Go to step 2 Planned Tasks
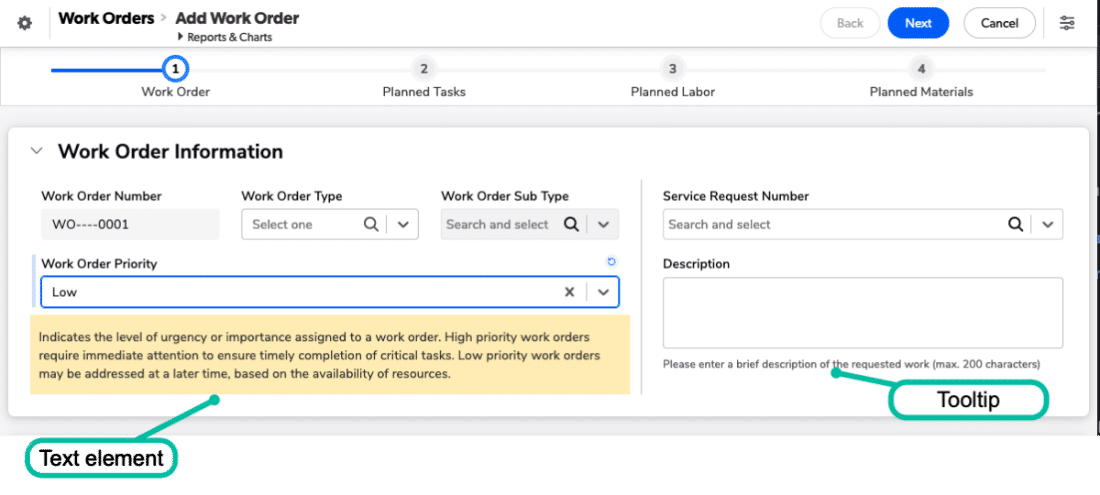Viewport: 1100px width, 495px height. pos(424,70)
